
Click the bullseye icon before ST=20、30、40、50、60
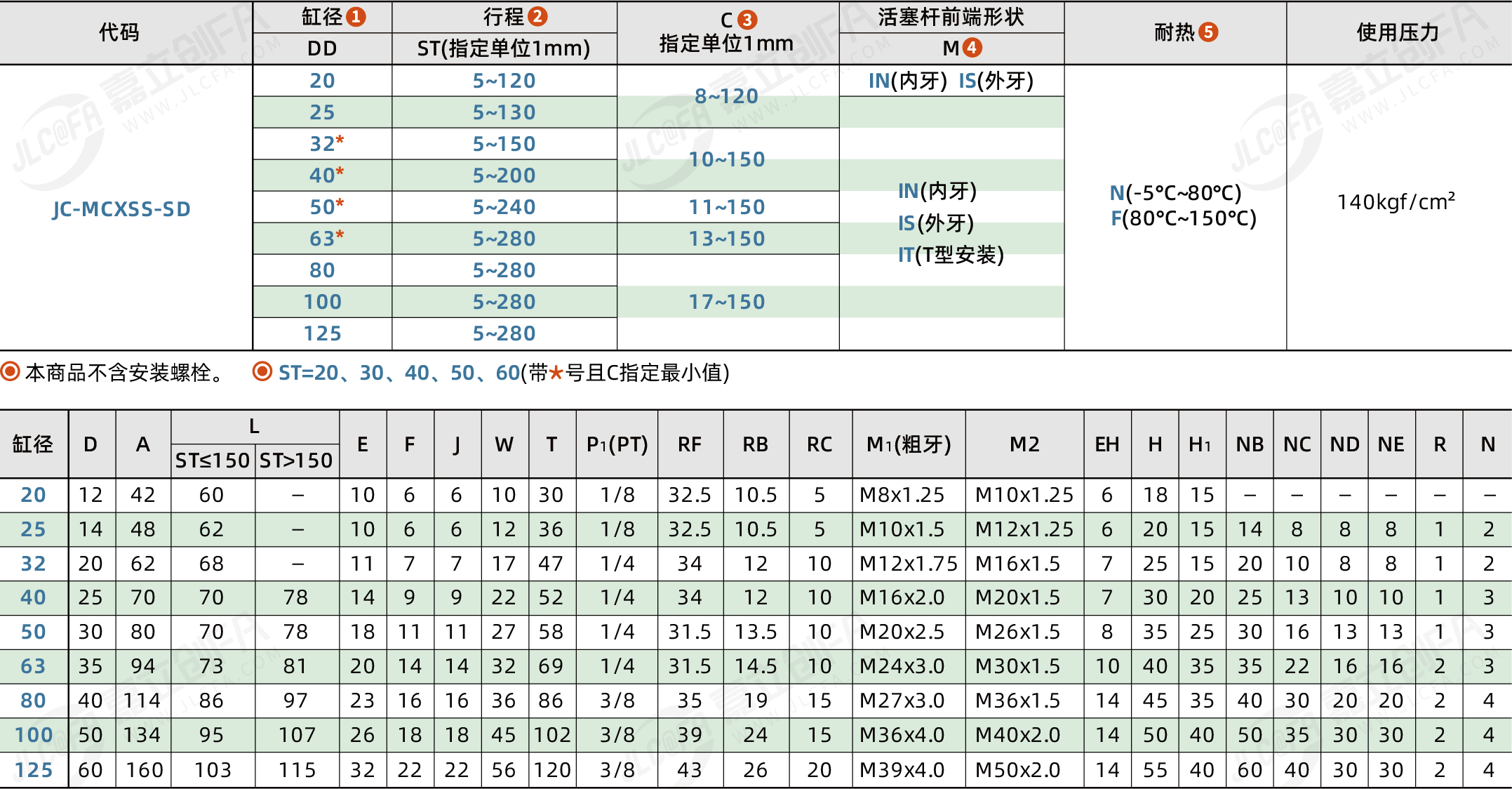[264, 372]
